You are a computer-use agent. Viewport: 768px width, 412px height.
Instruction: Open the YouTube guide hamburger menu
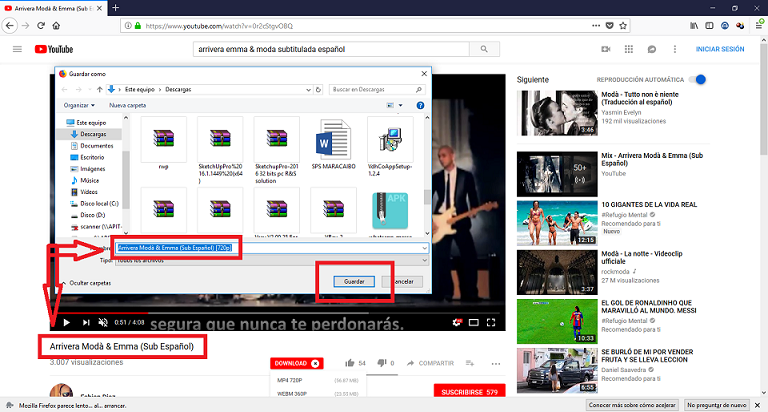pos(17,49)
